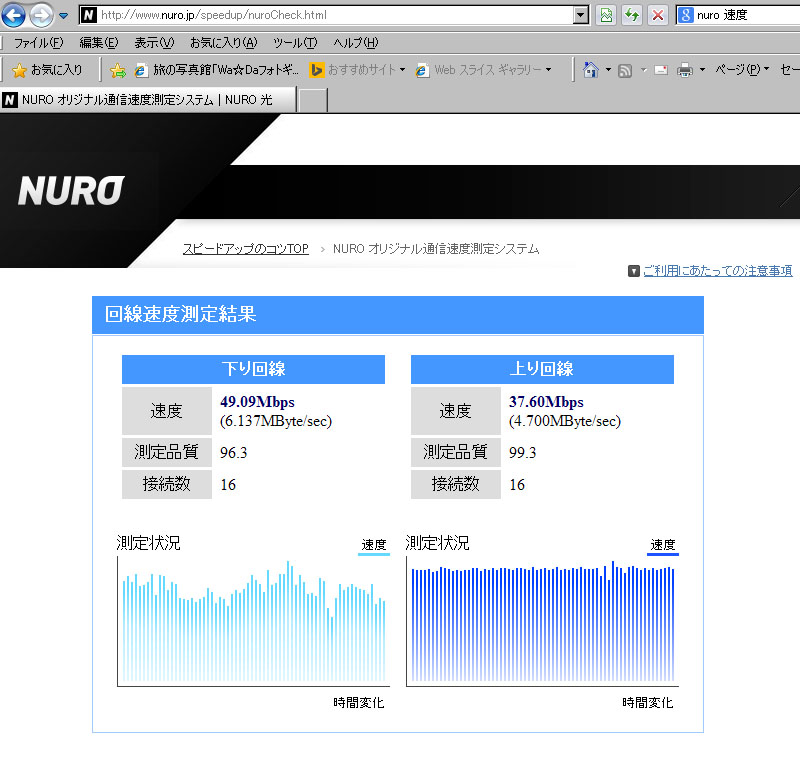Expand the address bar history dropdown
This screenshot has width=800, height=758.
(x=581, y=15)
